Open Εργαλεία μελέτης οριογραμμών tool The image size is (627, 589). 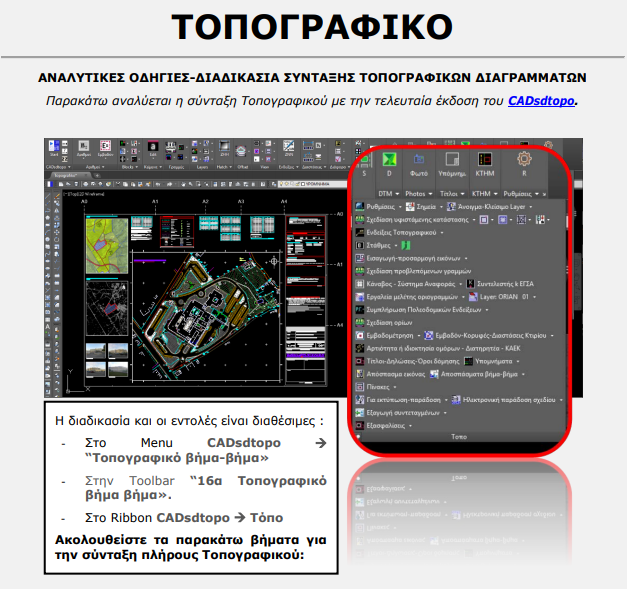click(x=407, y=297)
